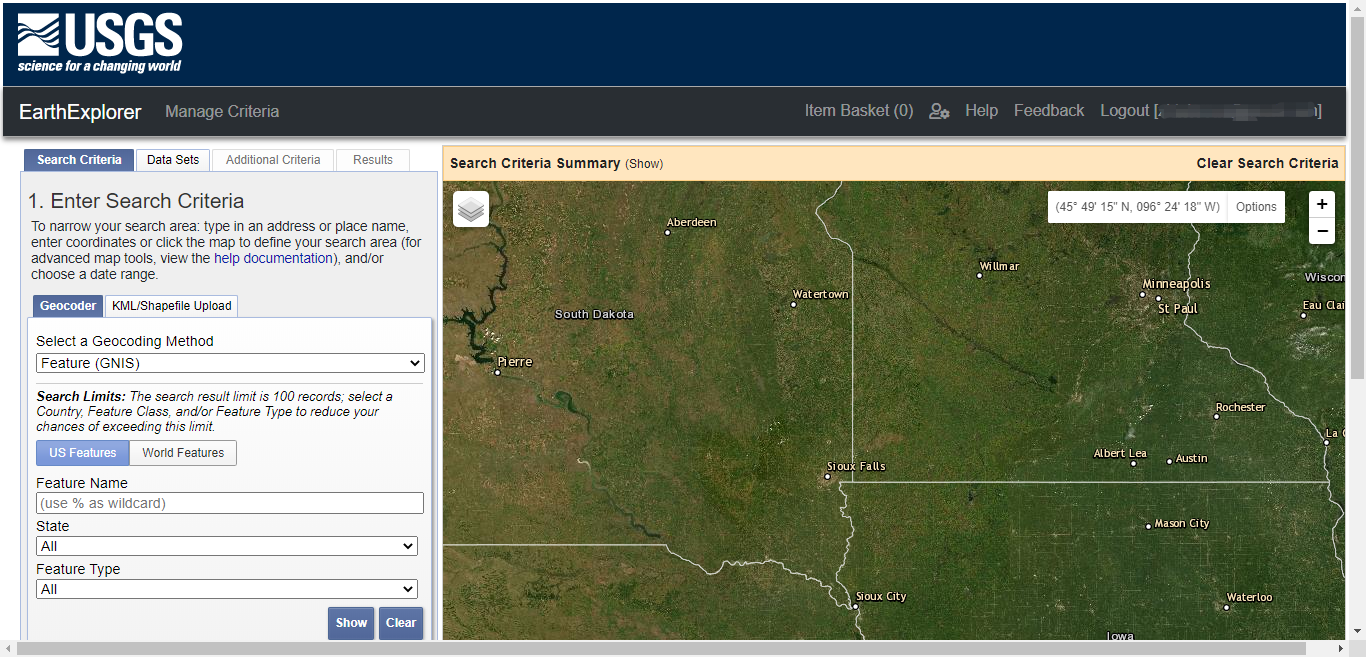This screenshot has width=1366, height=657.
Task: Click the Pierre label on map
Action: 515,362
